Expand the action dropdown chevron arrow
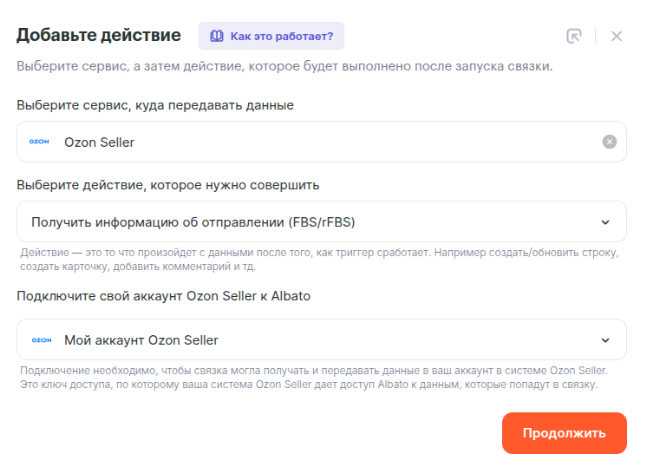This screenshot has width=668, height=474. (604, 222)
